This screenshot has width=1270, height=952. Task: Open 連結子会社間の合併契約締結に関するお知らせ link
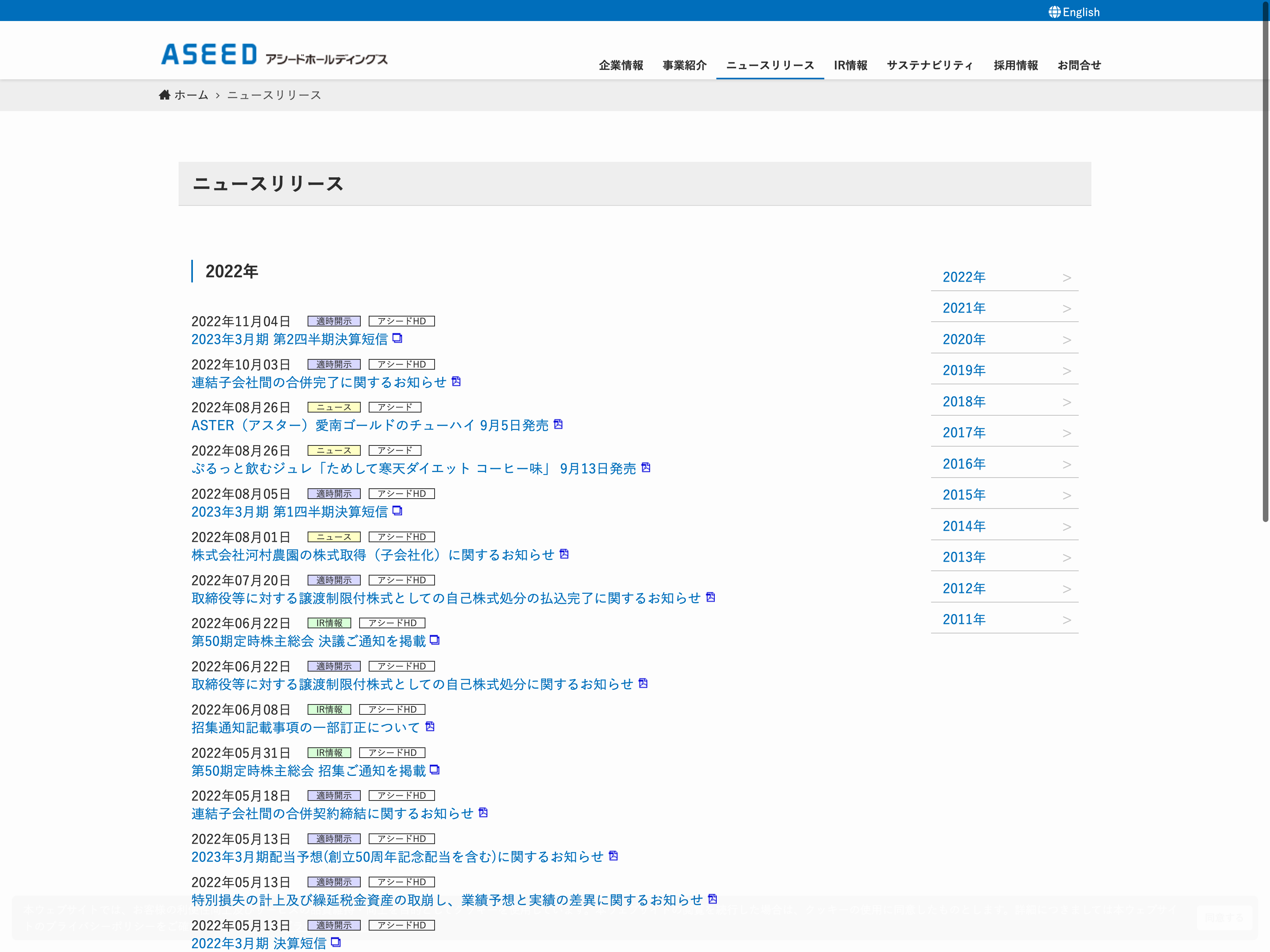coord(333,814)
